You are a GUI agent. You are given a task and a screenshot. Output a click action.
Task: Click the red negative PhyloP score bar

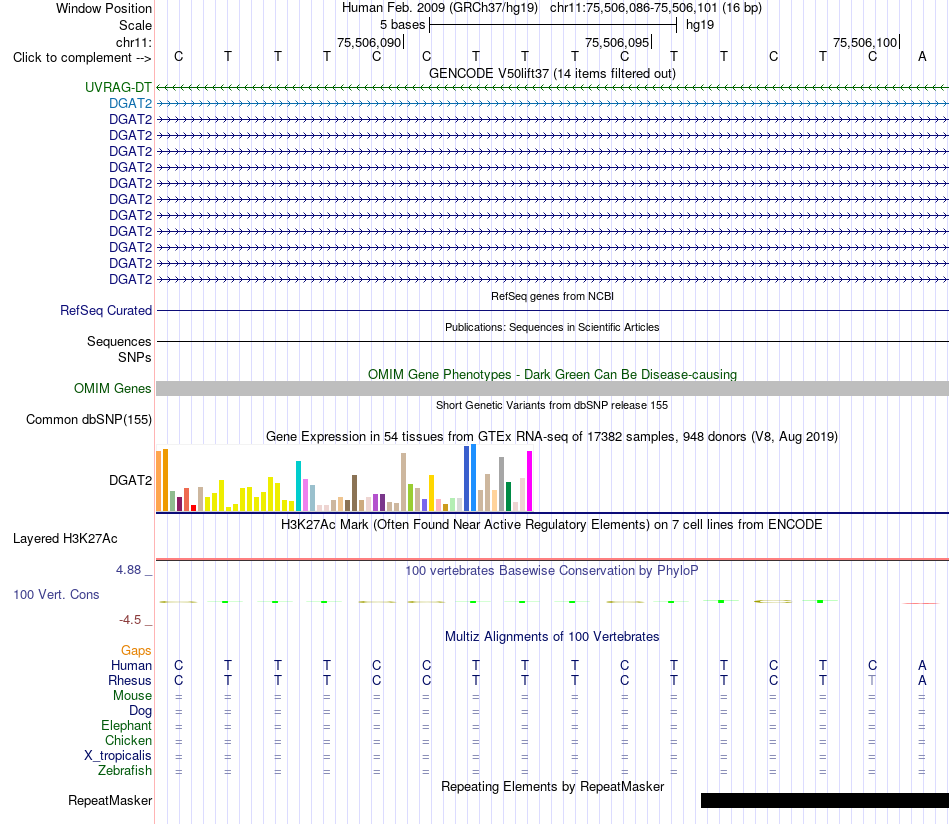coord(921,603)
